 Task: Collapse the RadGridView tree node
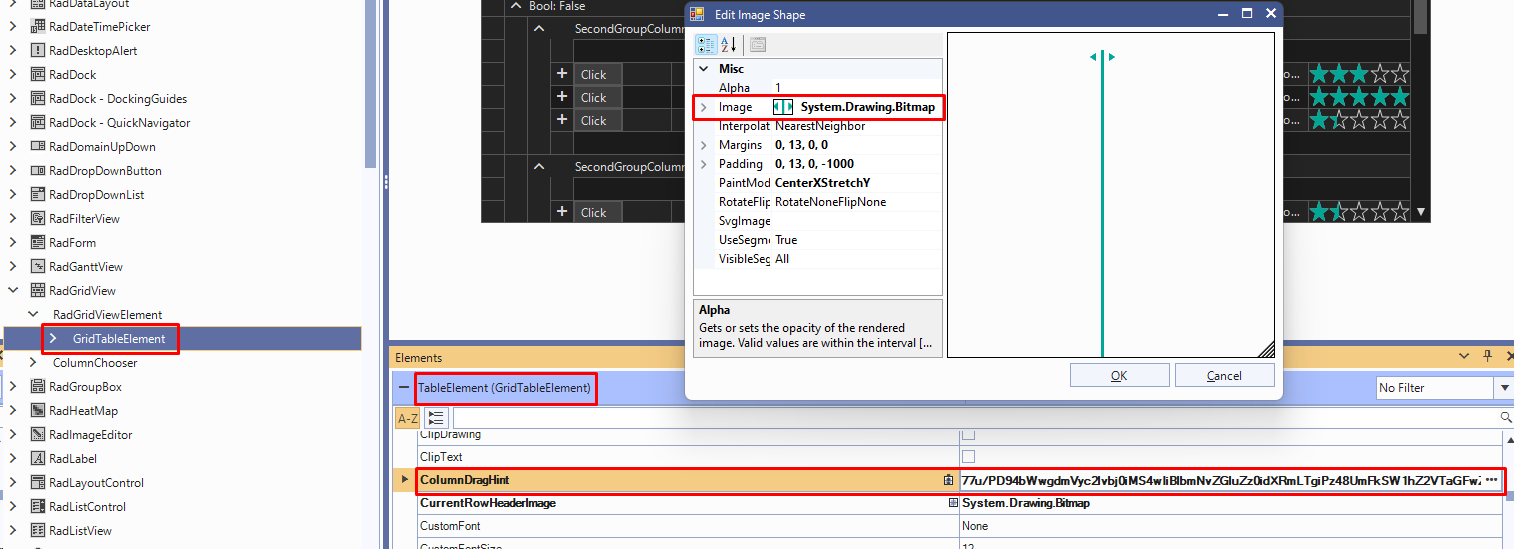pyautogui.click(x=13, y=291)
